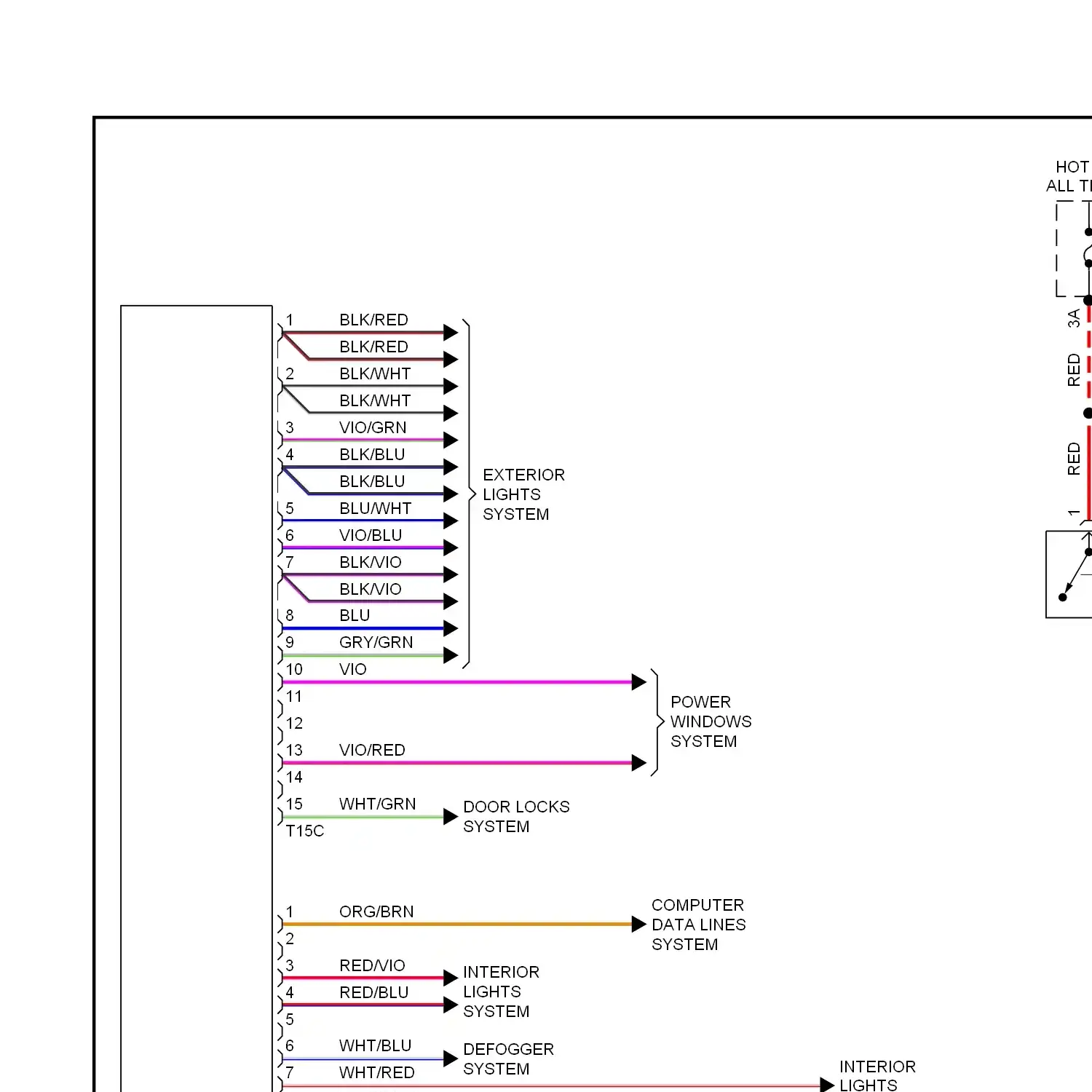The image size is (1092, 1092).
Task: Click the BLK/VIO label at pin 7
Action: coord(371,562)
